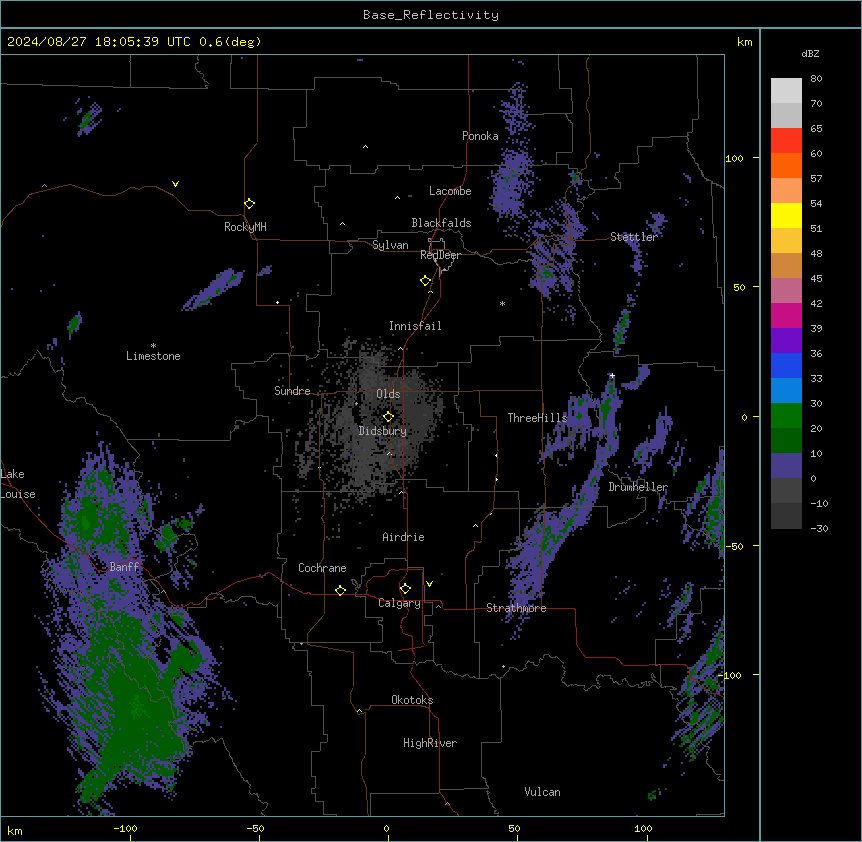Screen dimensions: 862x842
Task: Select the RedDeer city label
Action: point(440,255)
